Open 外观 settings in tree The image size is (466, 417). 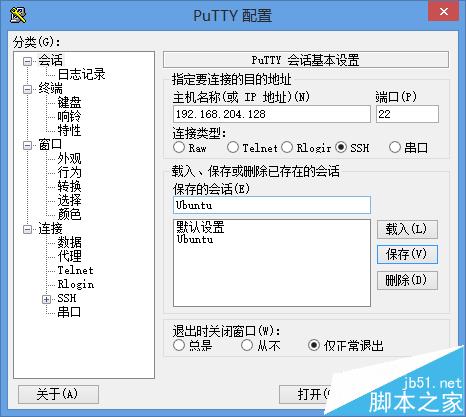[69, 158]
